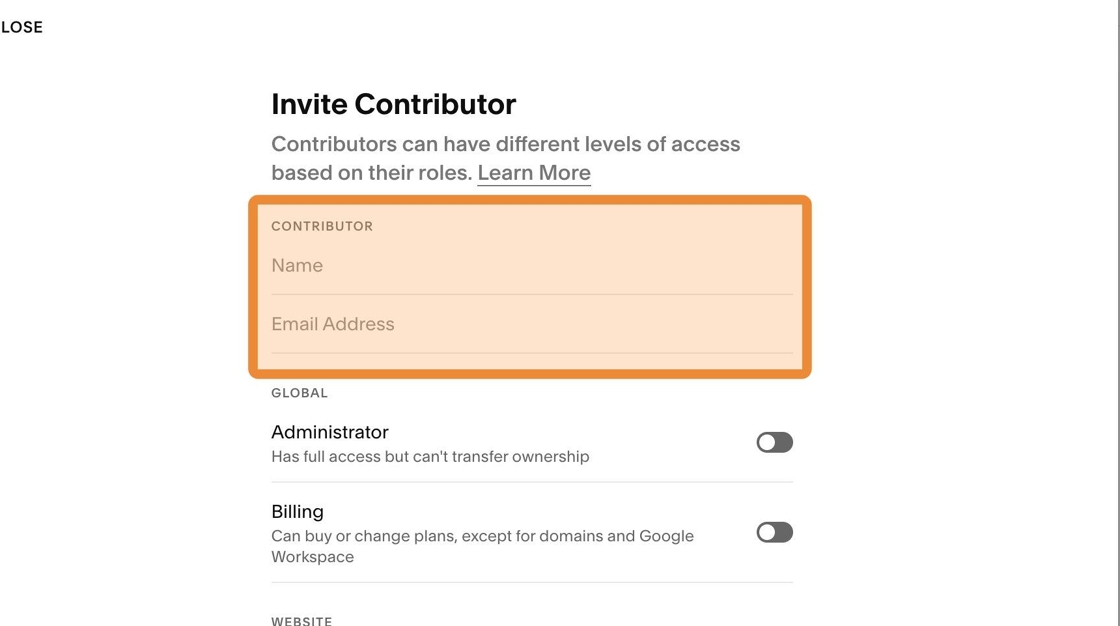Screen dimensions: 1120x626
Task: Select the Billing role label
Action: [x=297, y=511]
